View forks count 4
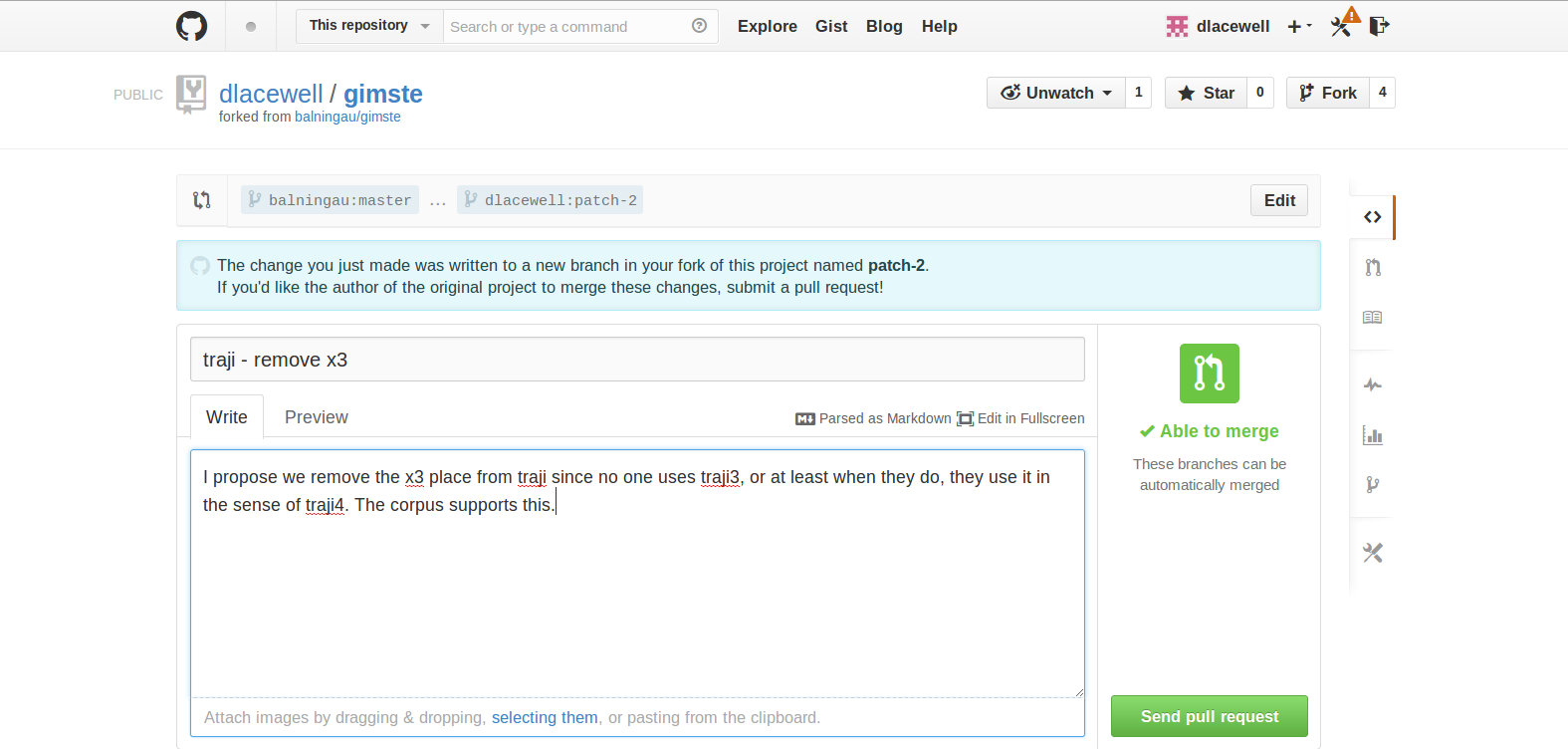This screenshot has width=1568, height=749. [x=1382, y=93]
